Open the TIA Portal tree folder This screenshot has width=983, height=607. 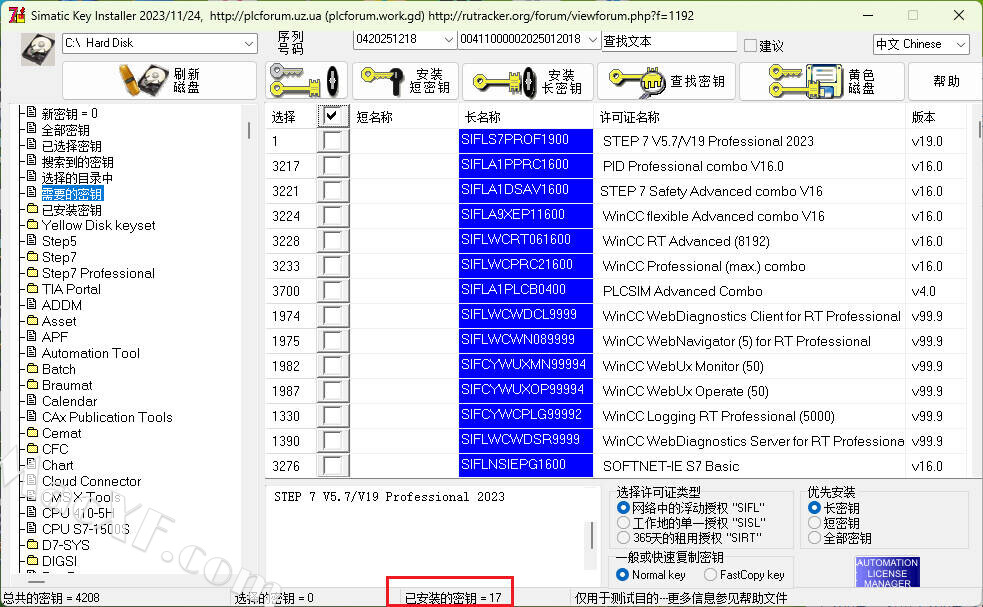point(70,289)
